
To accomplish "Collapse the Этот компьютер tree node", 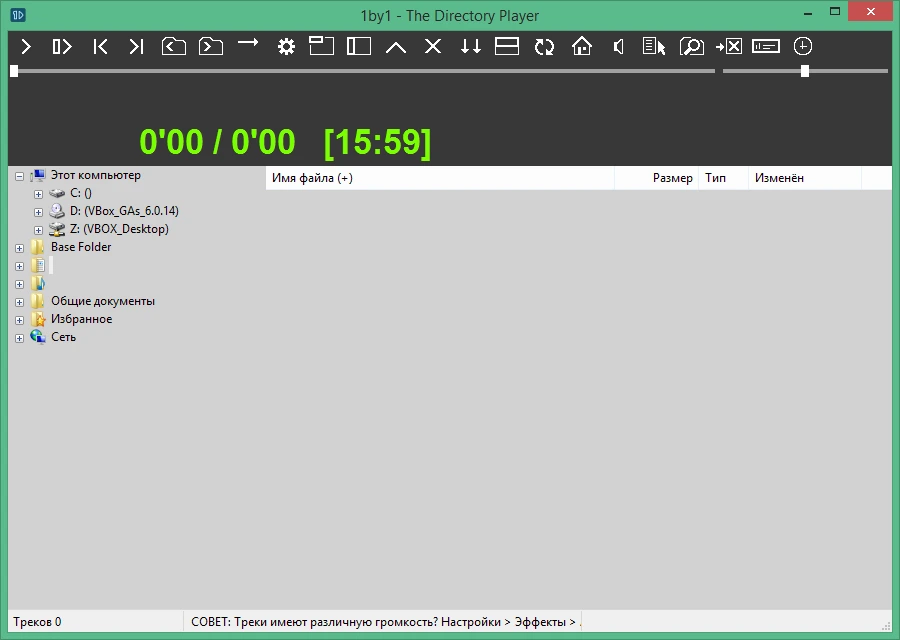I will coord(20,176).
